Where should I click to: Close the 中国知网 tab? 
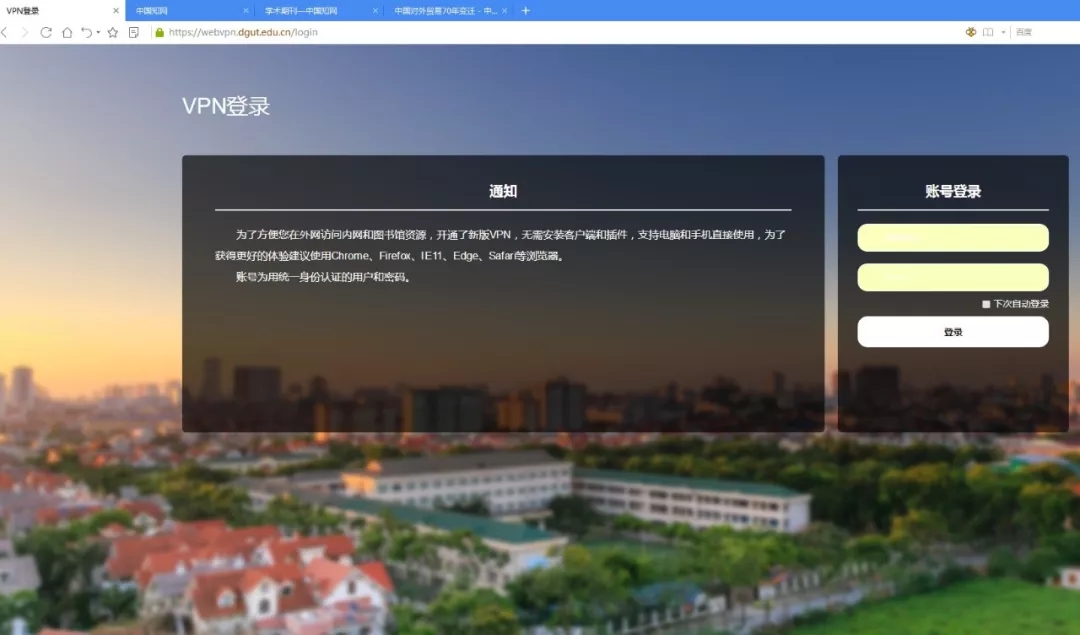coord(246,11)
